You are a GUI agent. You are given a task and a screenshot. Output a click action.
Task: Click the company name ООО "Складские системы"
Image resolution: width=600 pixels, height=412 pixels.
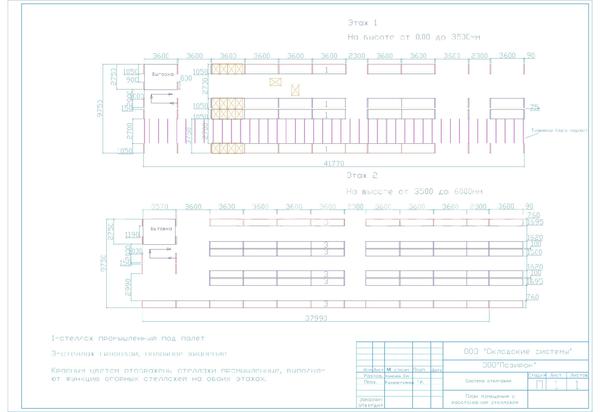coord(511,351)
